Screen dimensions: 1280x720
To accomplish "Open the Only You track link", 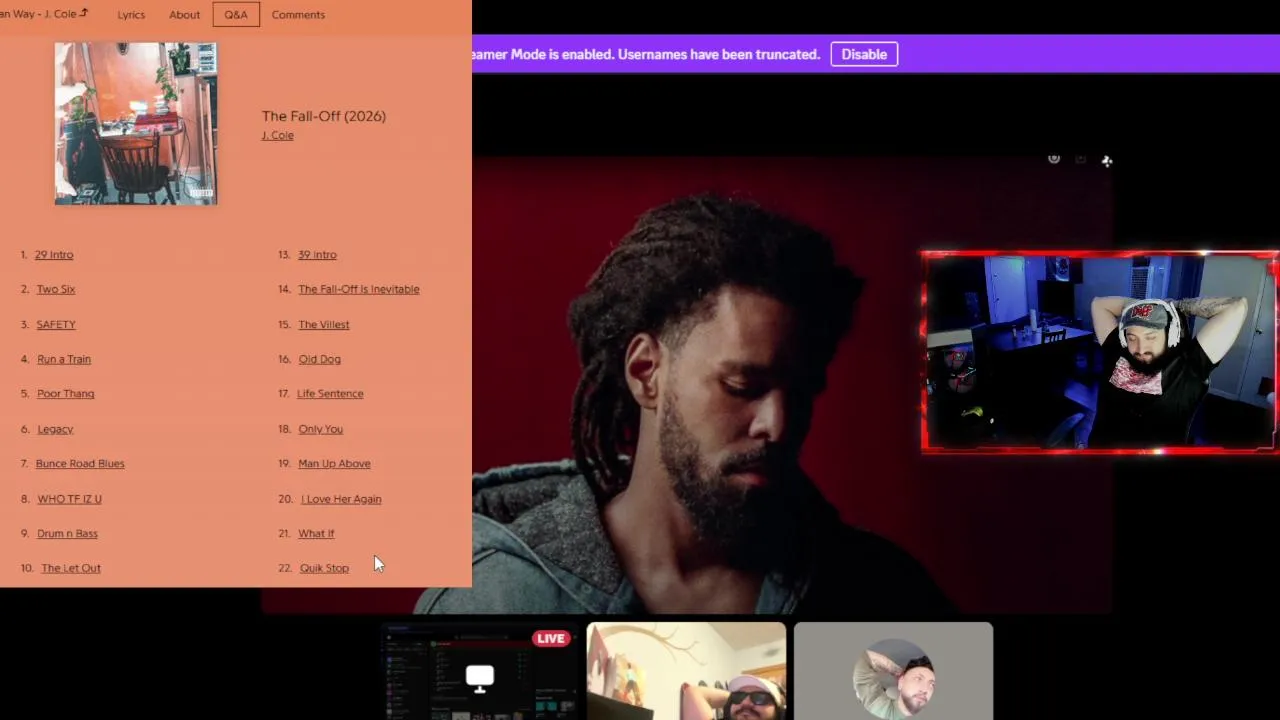I will (x=321, y=429).
